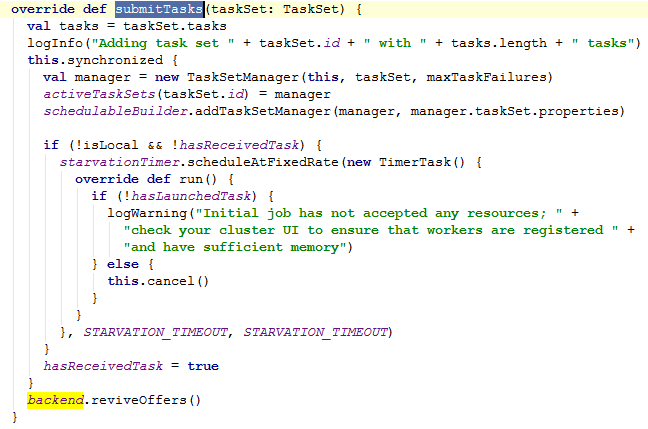This screenshot has height=429, width=648.
Task: Click the reviveOffers method call
Action: tap(138, 400)
